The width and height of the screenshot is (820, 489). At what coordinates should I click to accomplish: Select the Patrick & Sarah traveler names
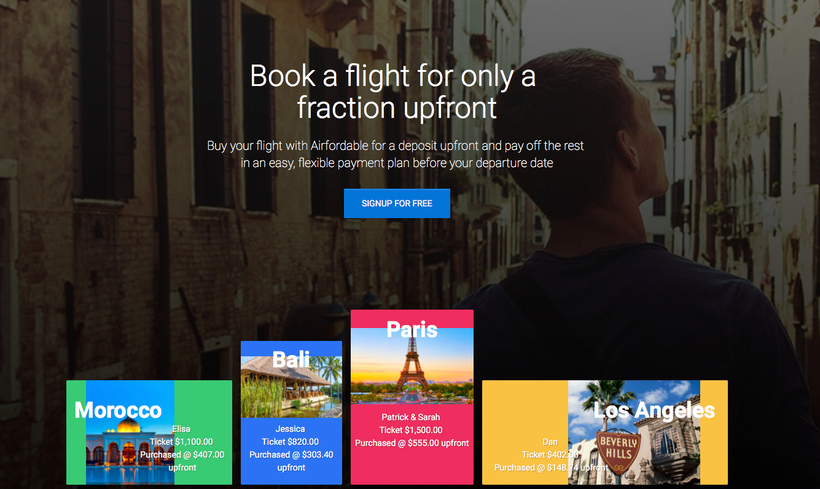411,417
